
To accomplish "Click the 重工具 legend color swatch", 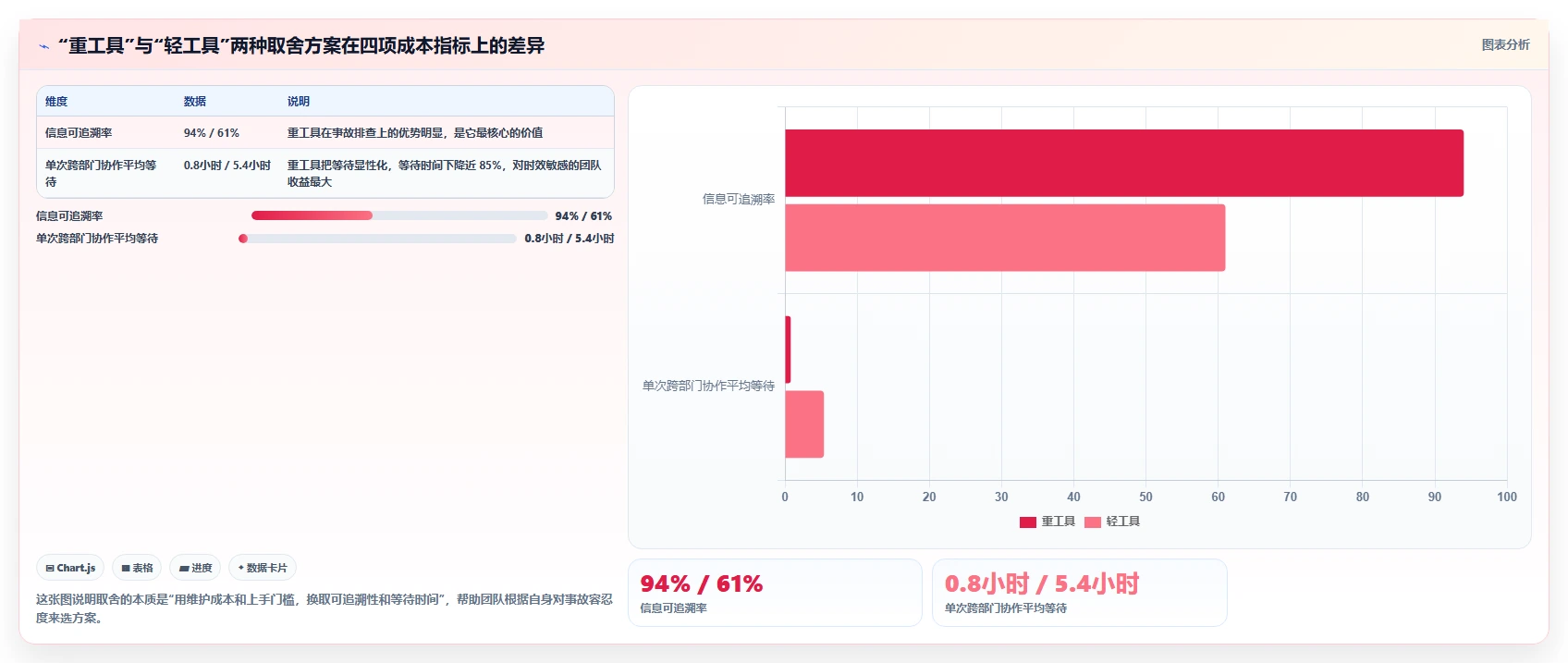I will pyautogui.click(x=1028, y=522).
